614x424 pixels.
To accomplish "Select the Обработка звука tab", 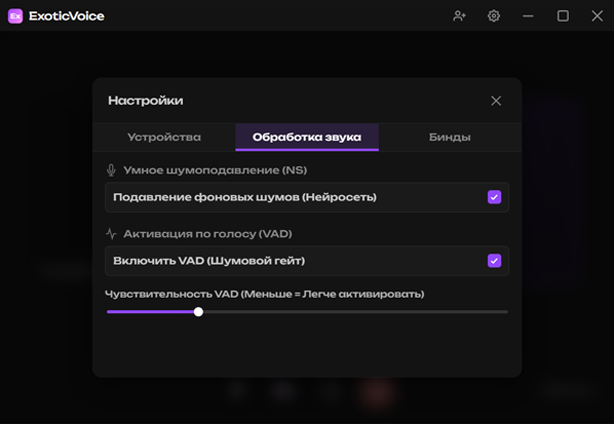I will pos(307,137).
